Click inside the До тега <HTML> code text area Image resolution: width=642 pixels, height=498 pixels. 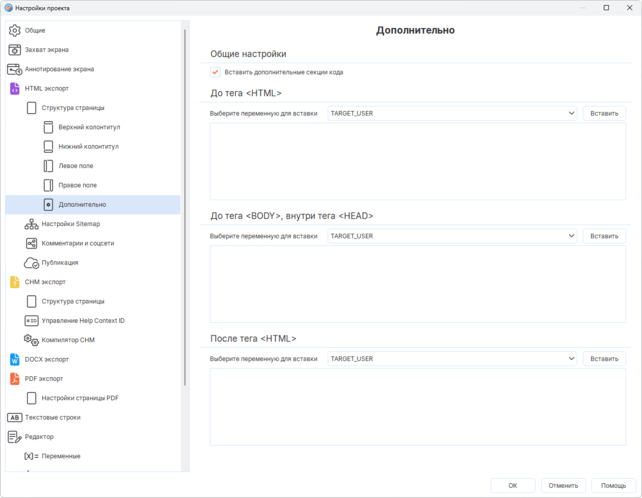(417, 160)
